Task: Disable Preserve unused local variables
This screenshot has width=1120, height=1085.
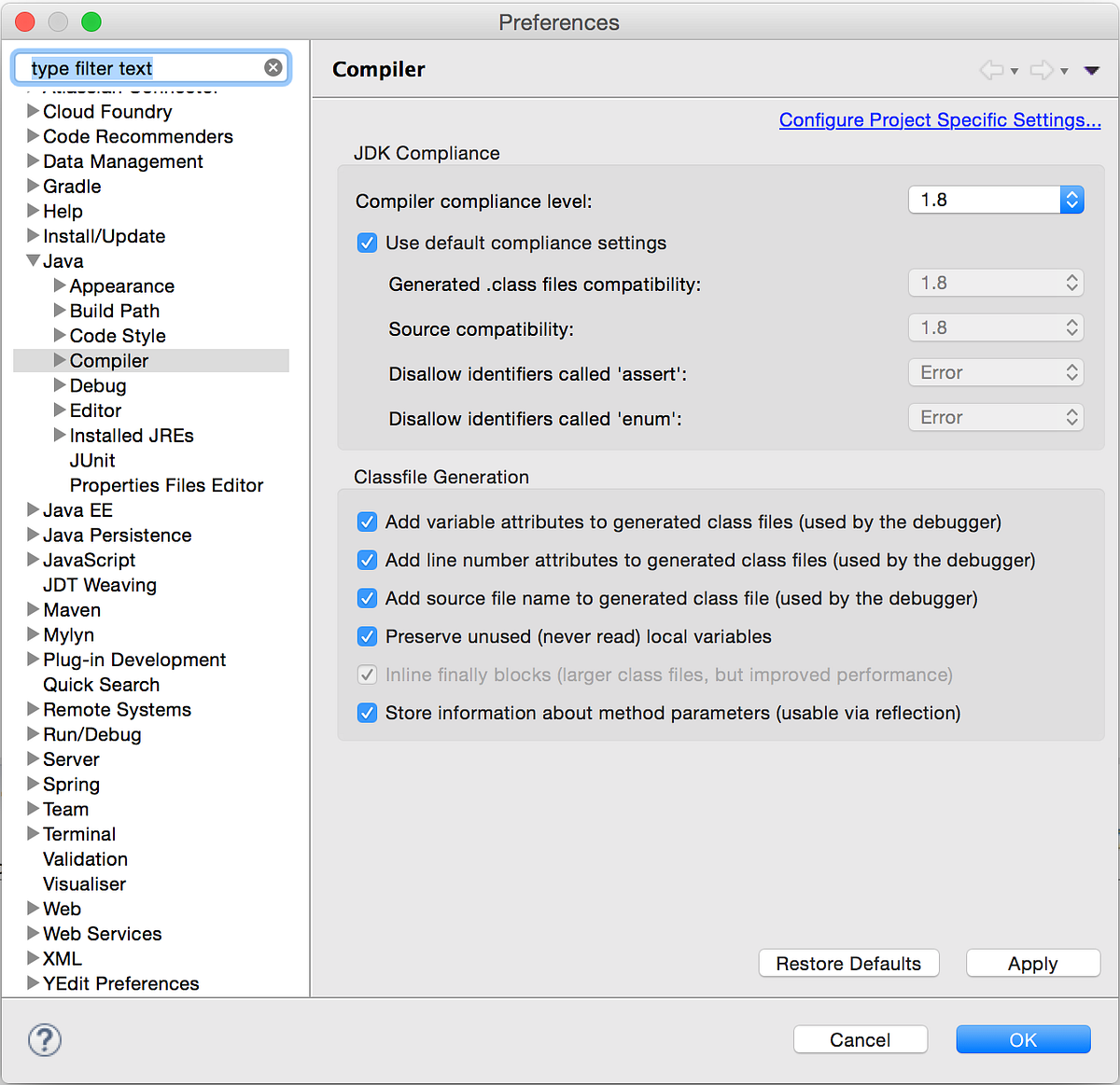Action: 367,636
